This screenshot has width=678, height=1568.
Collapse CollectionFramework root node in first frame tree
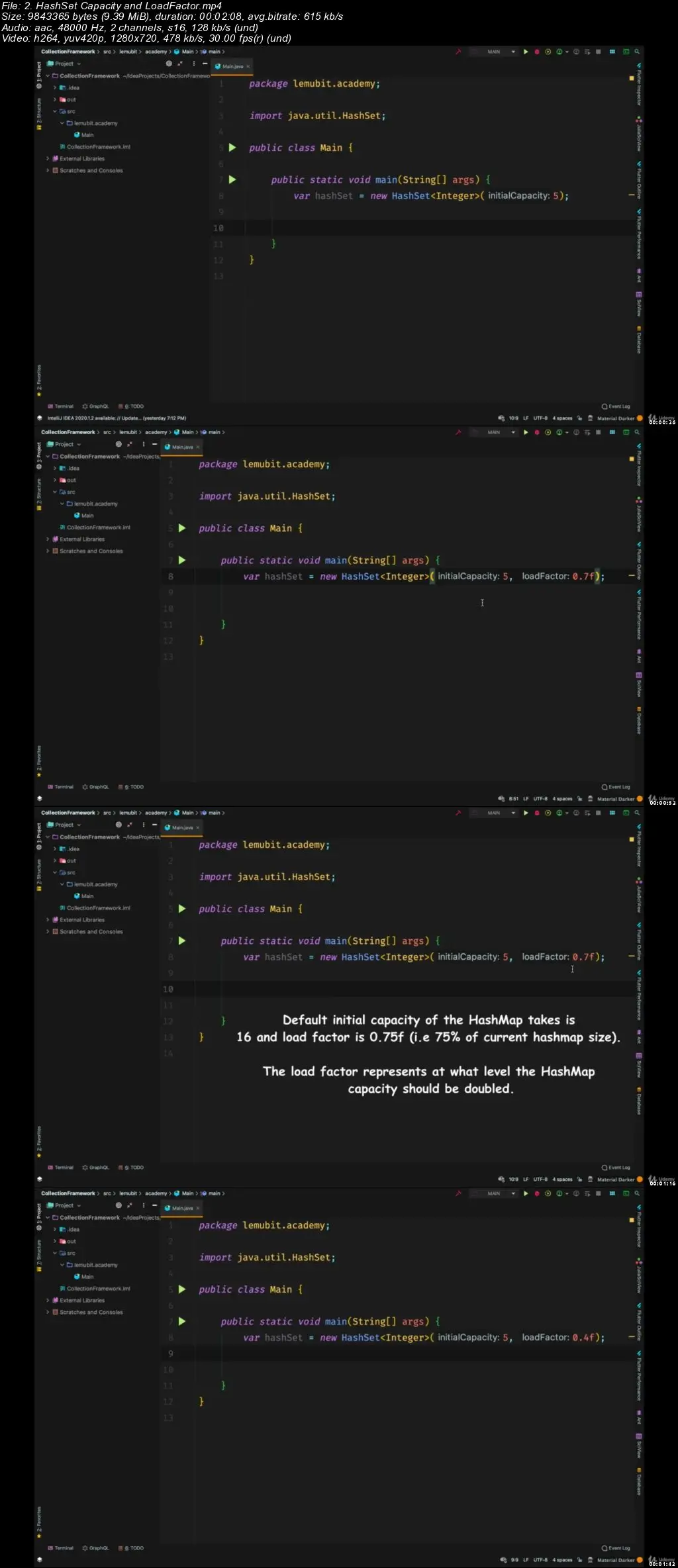48,75
